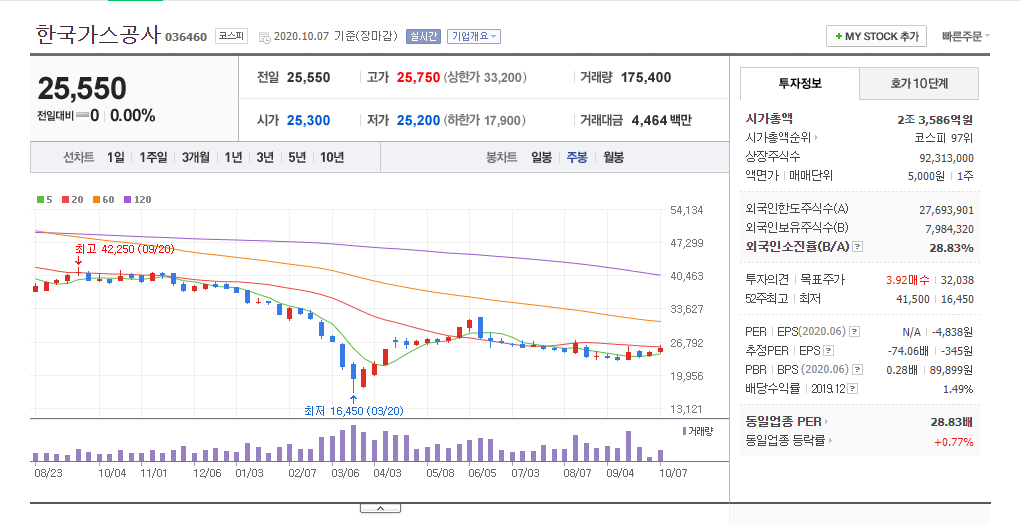Select the 3년 line chart
Screen dimensions: 1021x524
coord(265,157)
